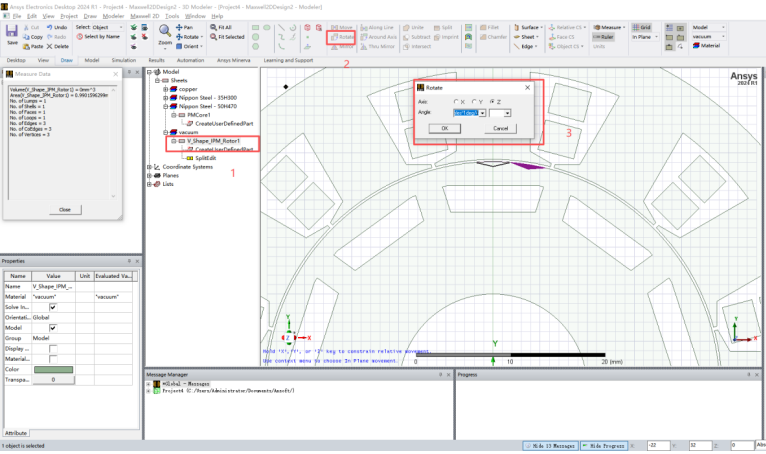Image resolution: width=766 pixels, height=454 pixels.
Task: Expand the Coordinate Systems tree node
Action: [149, 167]
